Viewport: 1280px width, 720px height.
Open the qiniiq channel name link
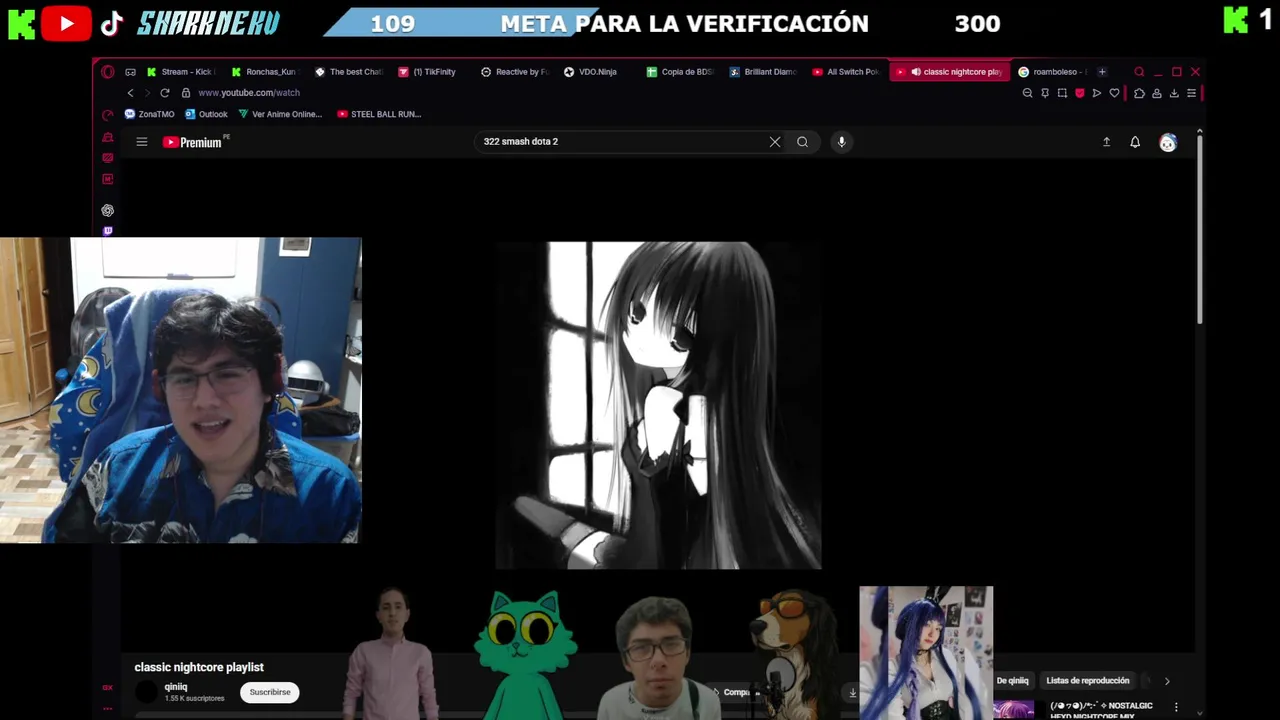tap(176, 687)
